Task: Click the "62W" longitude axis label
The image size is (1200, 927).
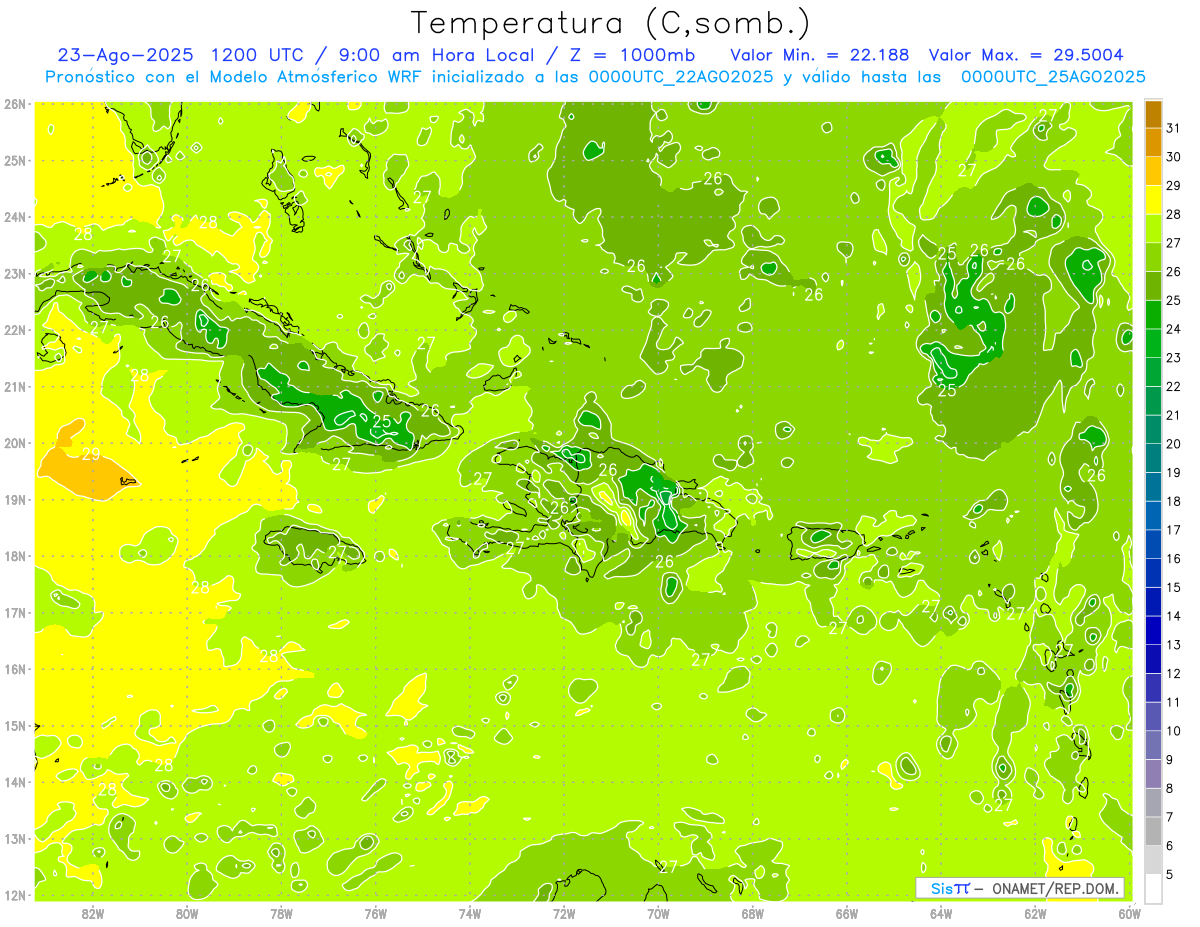Action: coord(1035,912)
